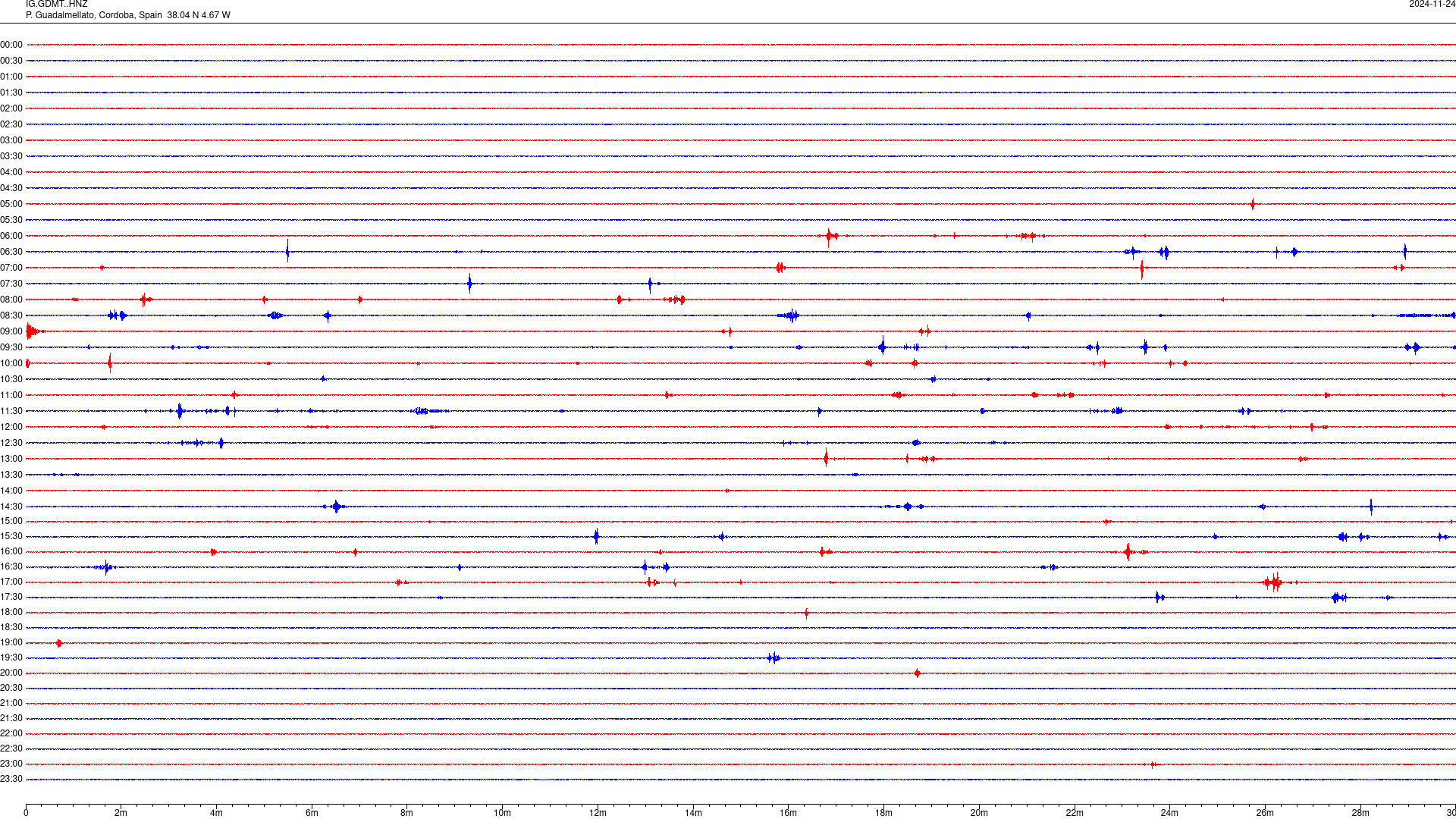Click the 03:00 time label

coord(11,140)
